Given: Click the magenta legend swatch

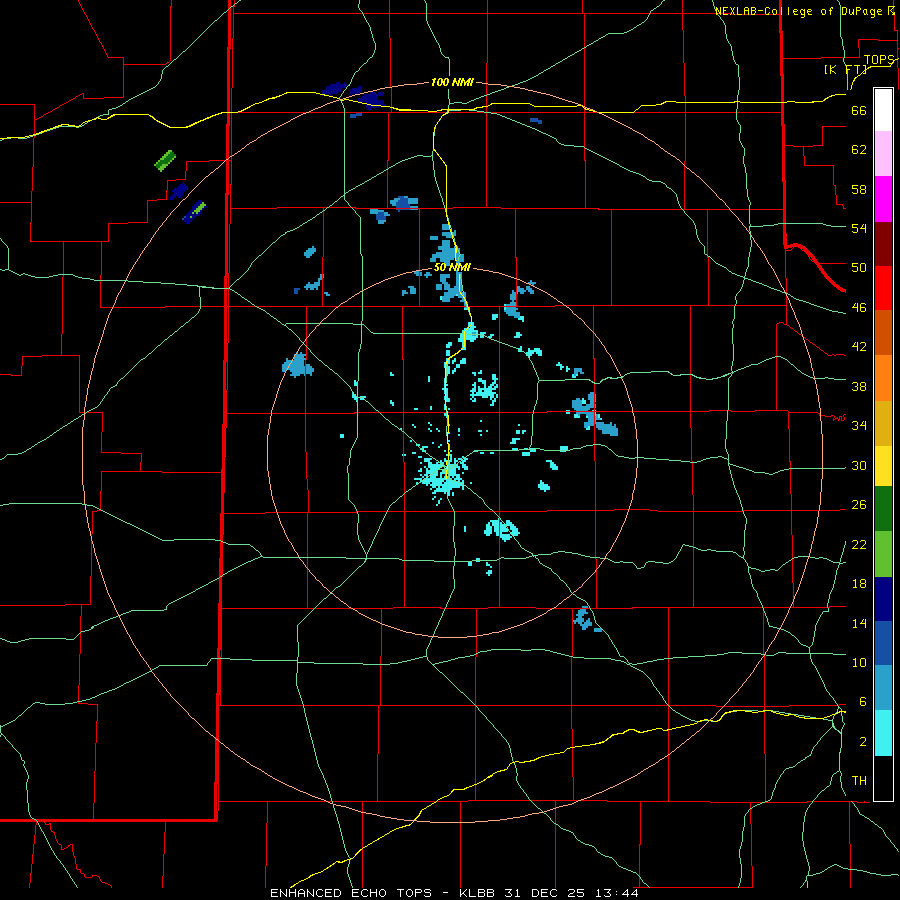Looking at the screenshot, I should [883, 199].
